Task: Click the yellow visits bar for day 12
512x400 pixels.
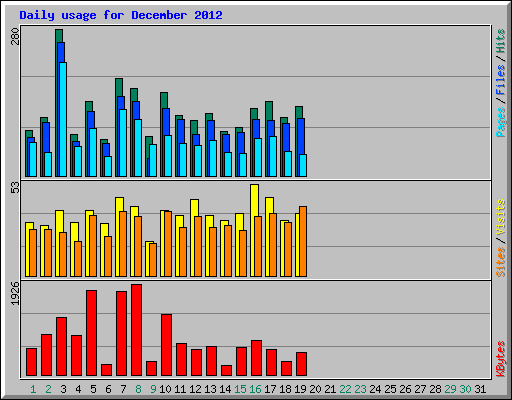Action: point(194,207)
